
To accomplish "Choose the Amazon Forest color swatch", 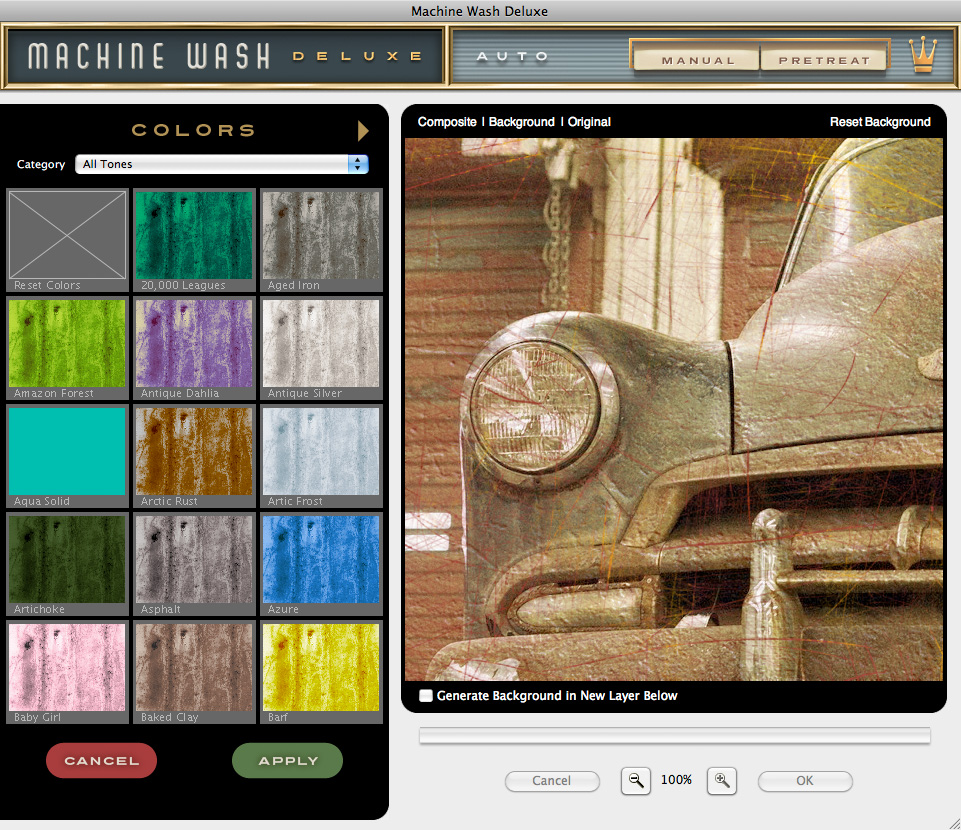I will tap(67, 348).
